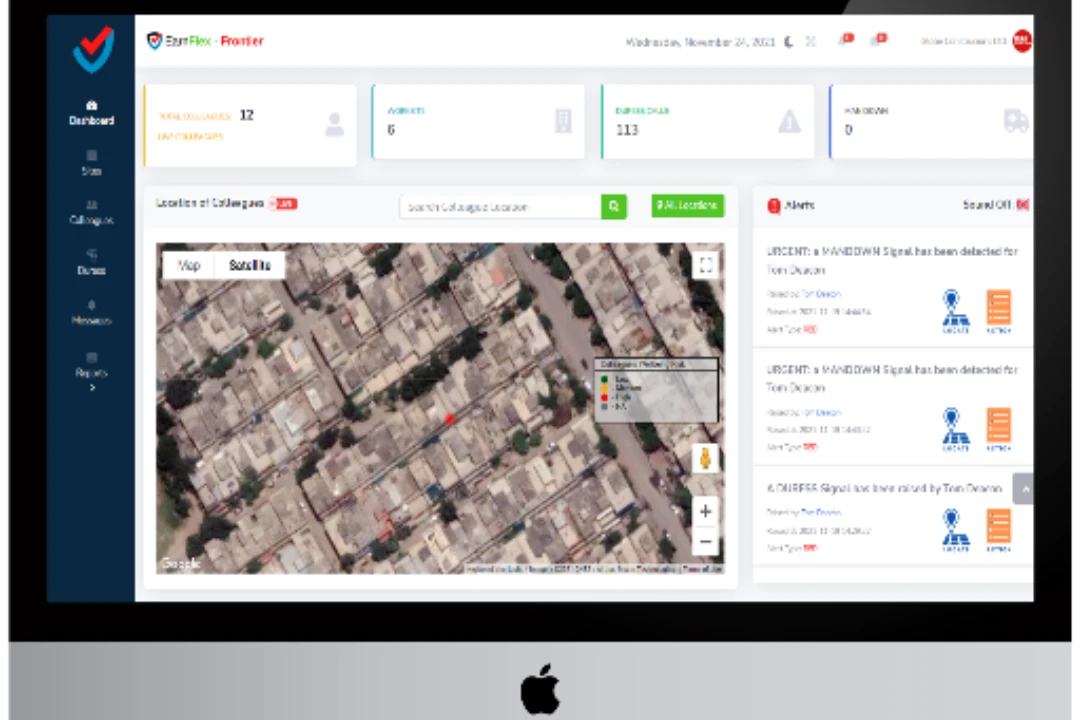Toggle dark mode moon icon

click(788, 42)
